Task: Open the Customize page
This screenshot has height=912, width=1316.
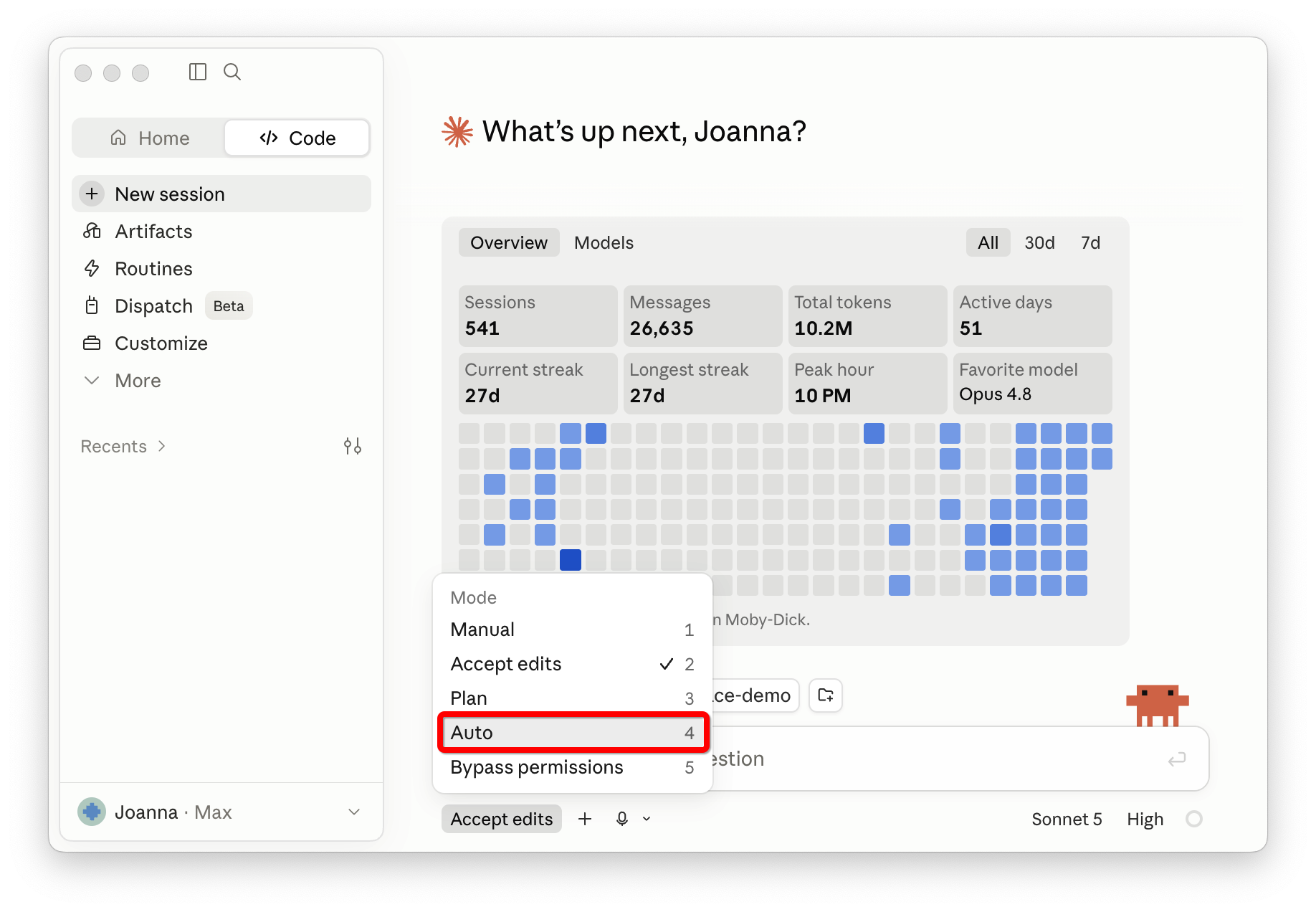Action: click(221, 343)
